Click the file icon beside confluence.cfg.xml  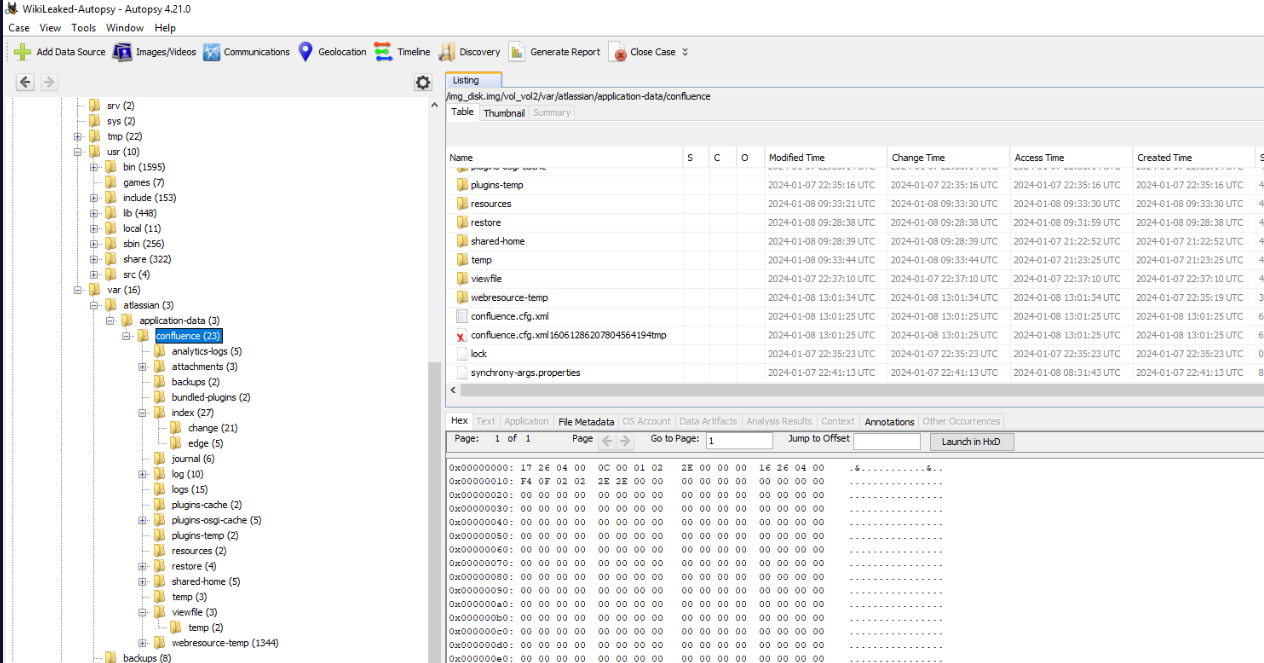coord(462,316)
